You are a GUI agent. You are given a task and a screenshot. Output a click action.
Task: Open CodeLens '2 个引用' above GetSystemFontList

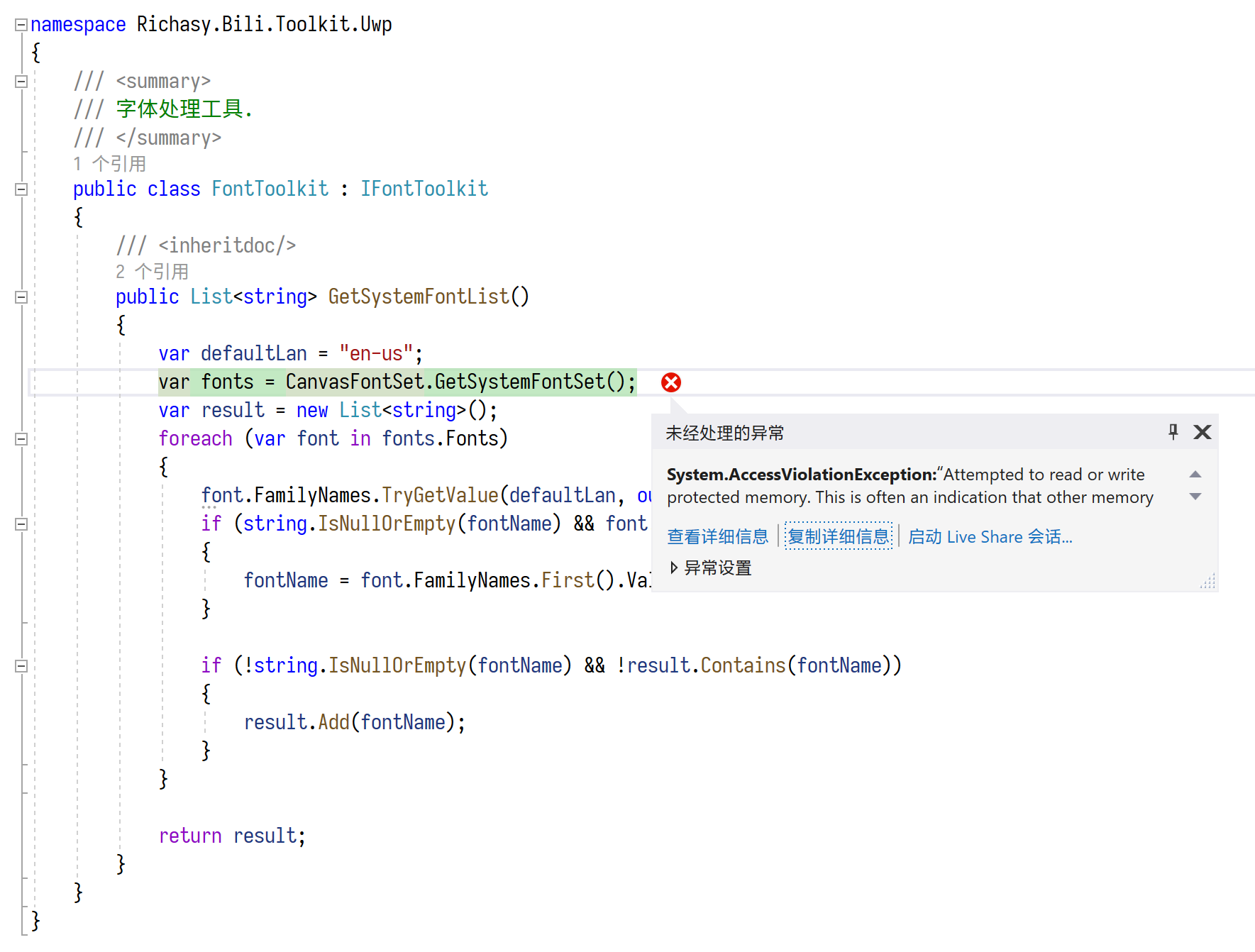click(152, 271)
